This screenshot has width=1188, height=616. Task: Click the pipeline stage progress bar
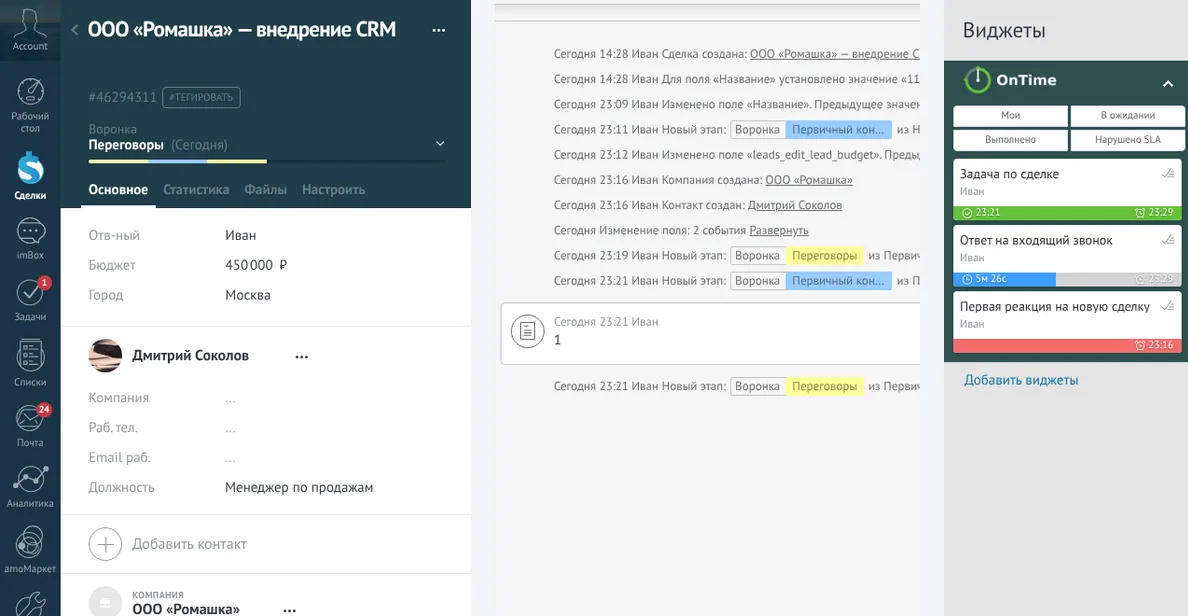pyautogui.click(x=267, y=161)
